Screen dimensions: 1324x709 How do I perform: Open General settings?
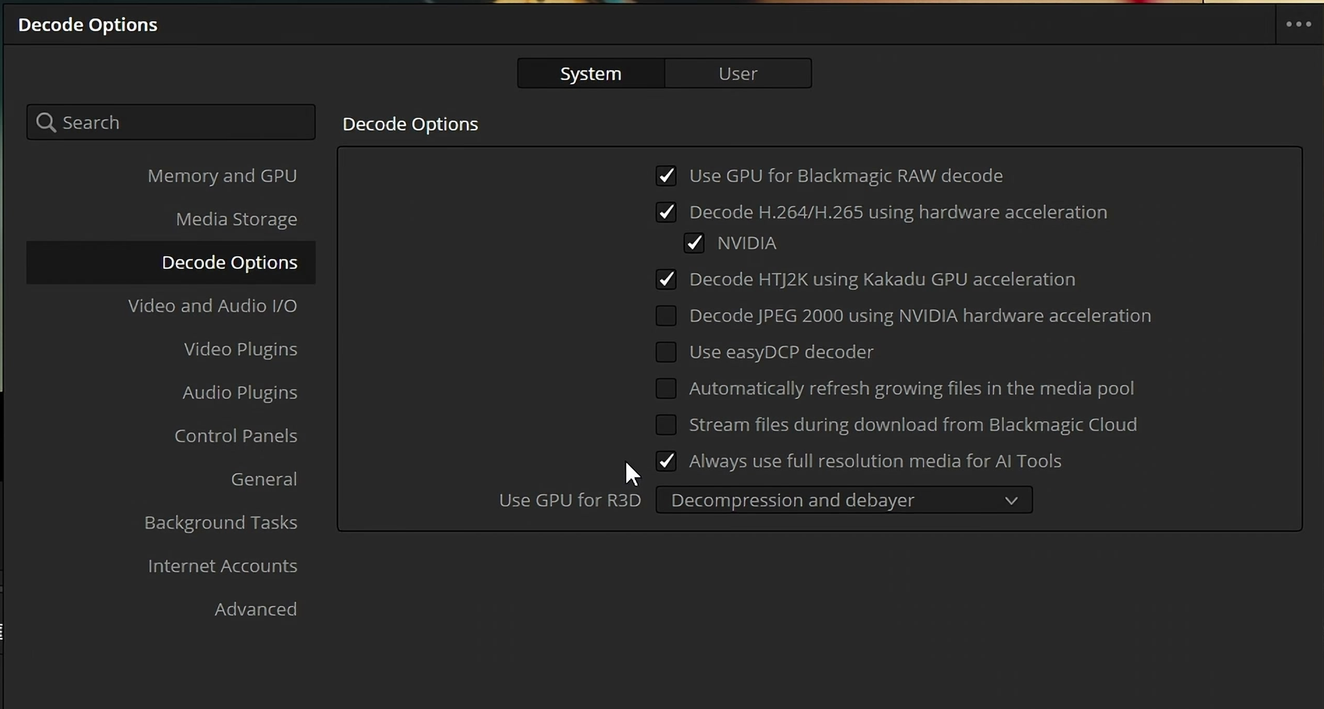[x=264, y=479]
